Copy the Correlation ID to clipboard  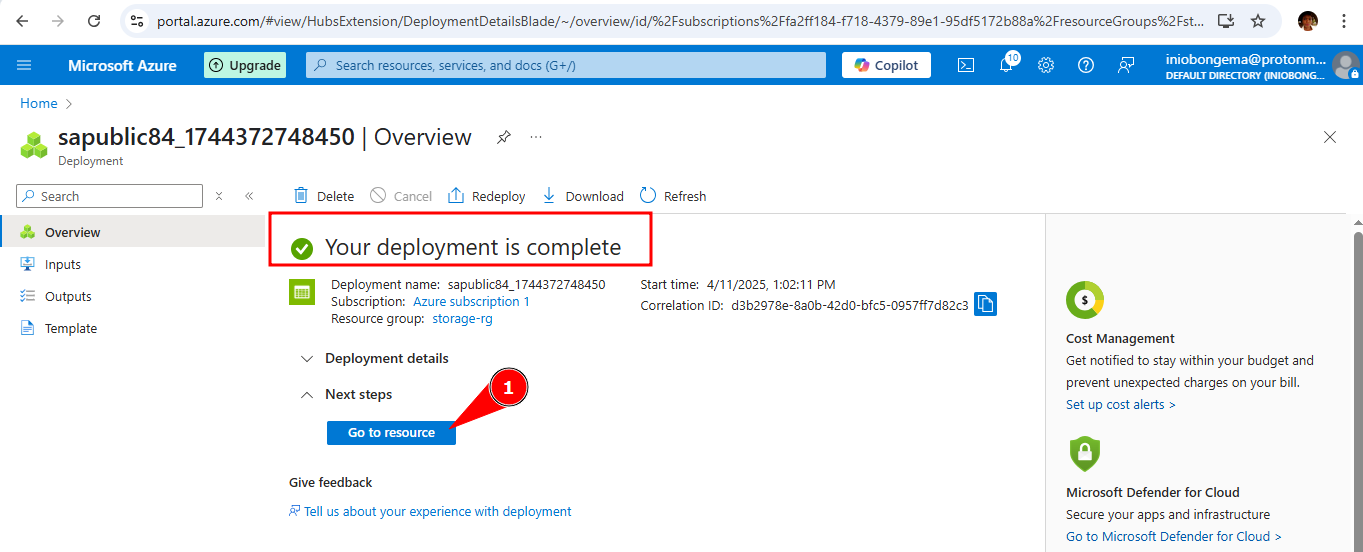click(985, 304)
